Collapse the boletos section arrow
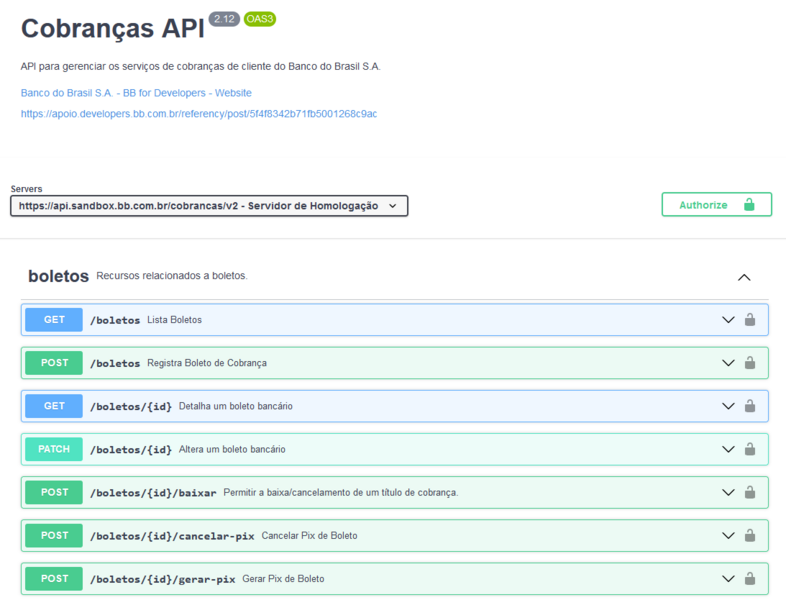 [x=744, y=277]
